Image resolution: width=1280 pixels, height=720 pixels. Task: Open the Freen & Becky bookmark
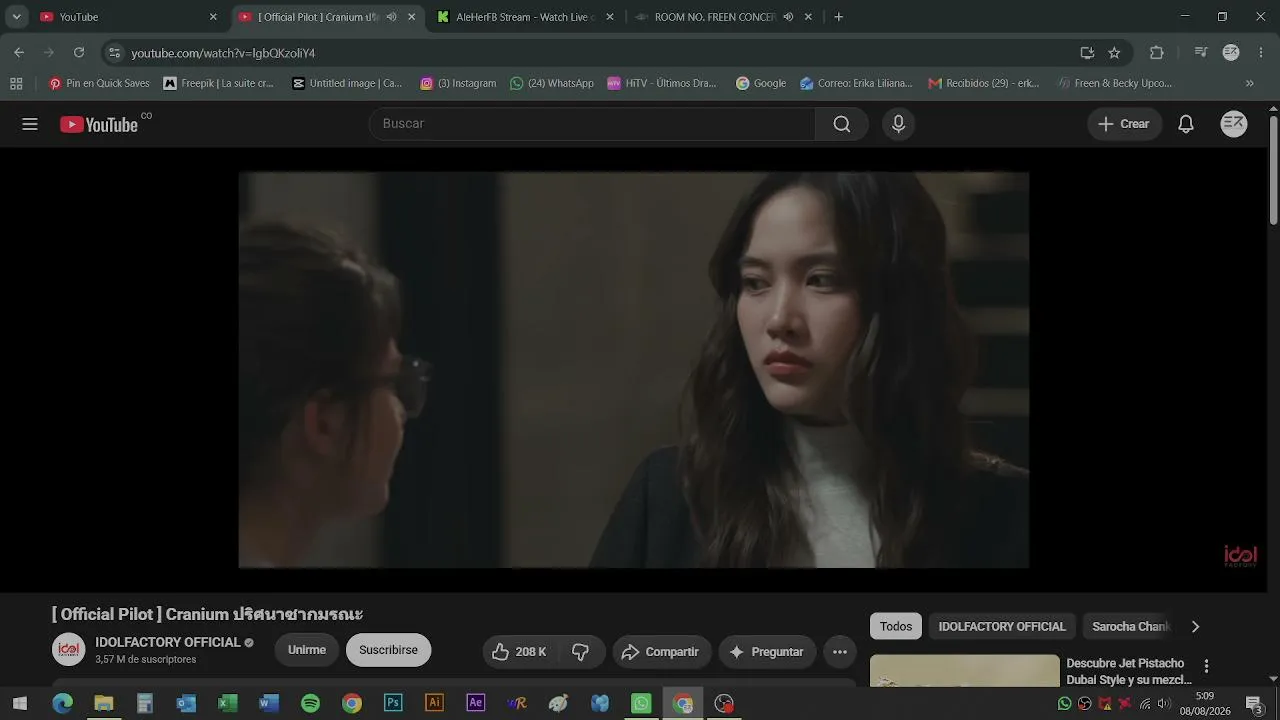1114,84
